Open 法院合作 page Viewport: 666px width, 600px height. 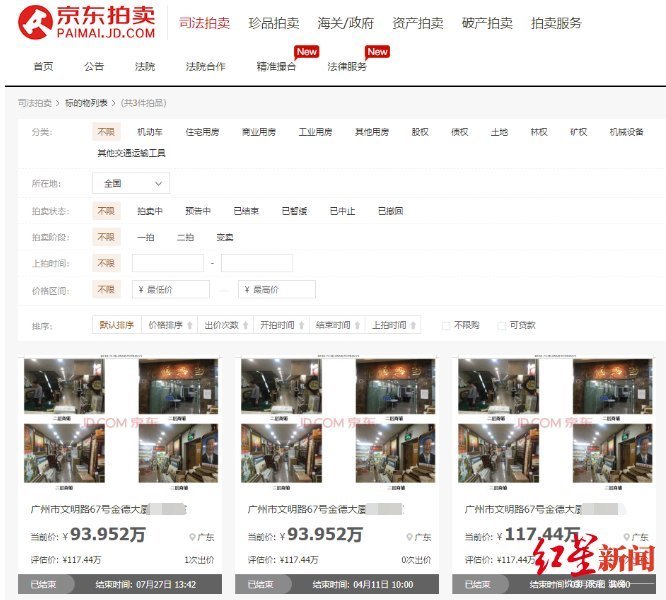pyautogui.click(x=206, y=66)
